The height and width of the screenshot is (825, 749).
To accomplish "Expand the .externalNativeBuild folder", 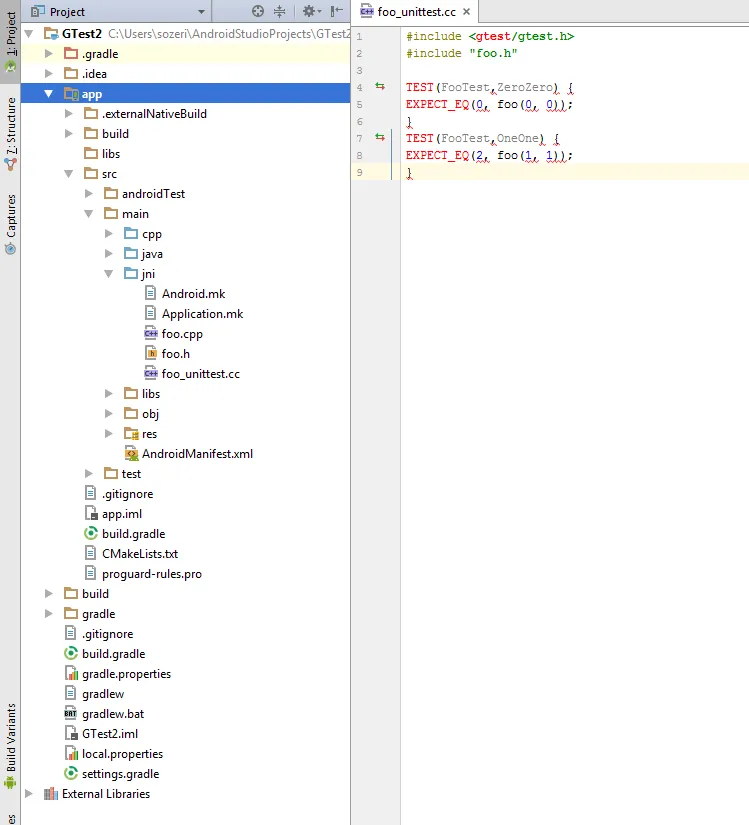I will coord(69,114).
